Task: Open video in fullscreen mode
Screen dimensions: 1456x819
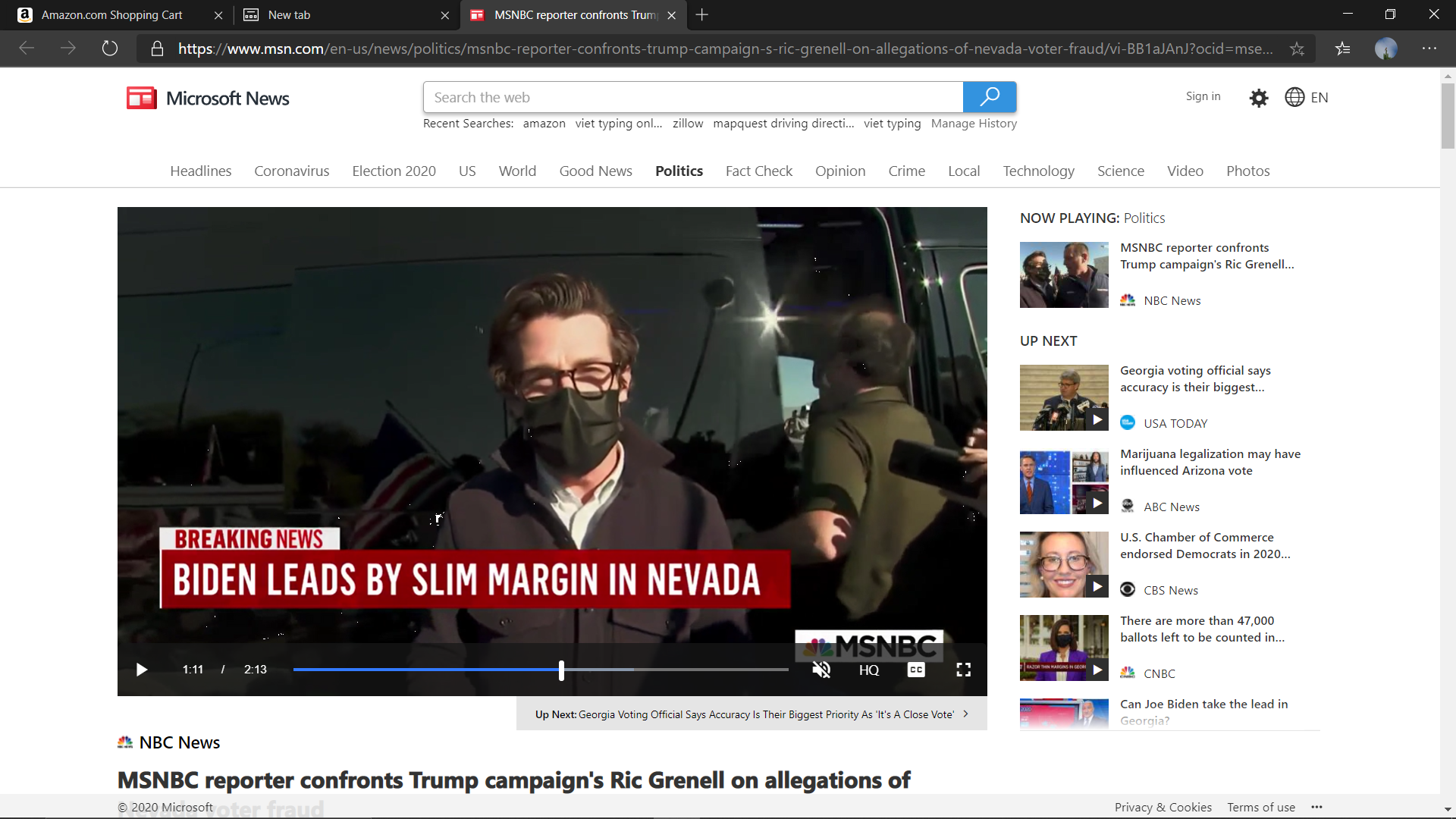Action: pos(963,670)
